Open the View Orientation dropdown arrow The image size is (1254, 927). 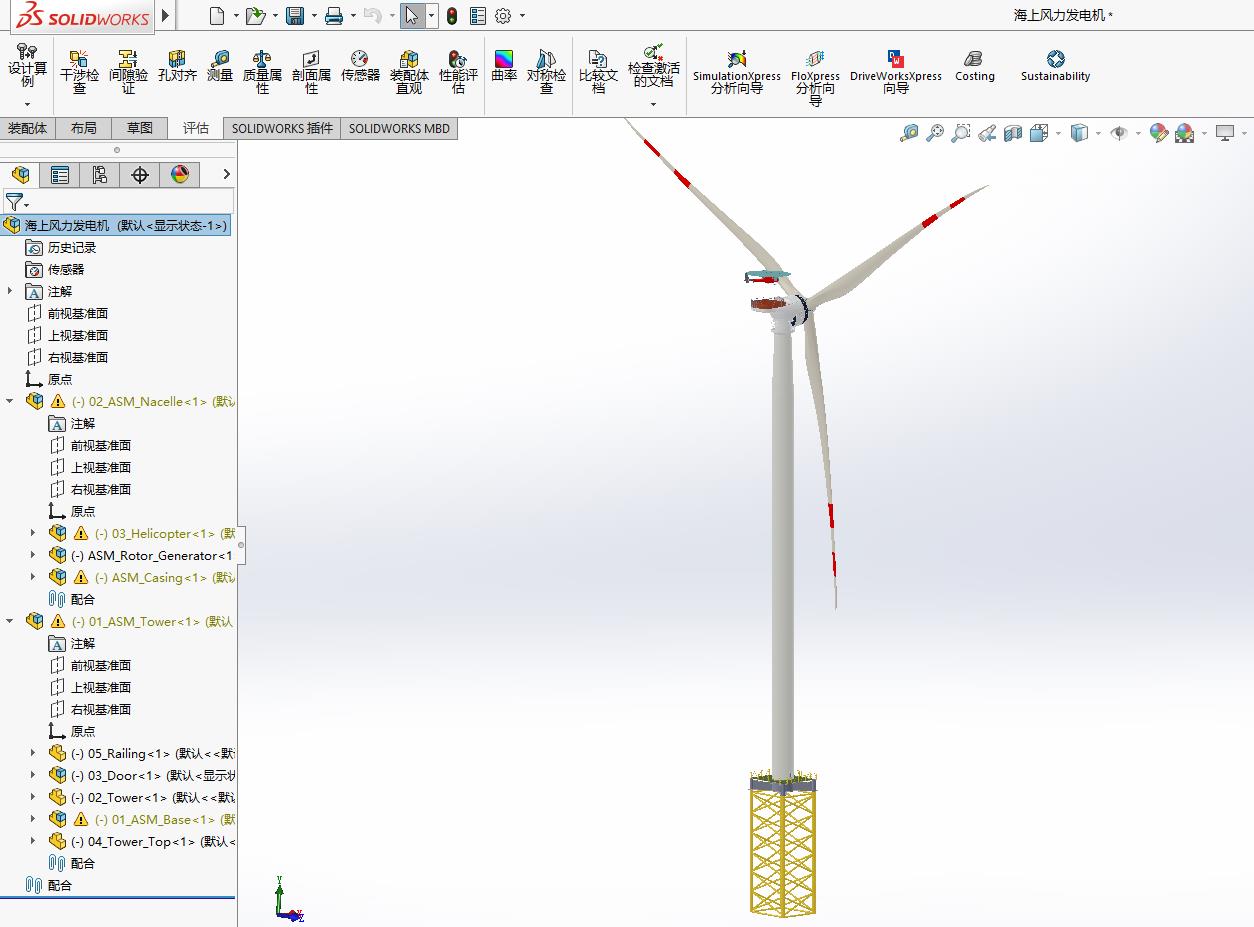tap(1059, 134)
